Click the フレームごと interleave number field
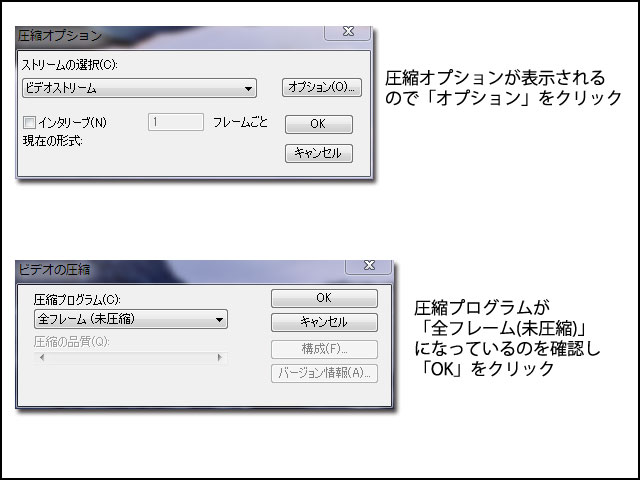Viewport: 640px width, 480px height. pyautogui.click(x=176, y=122)
